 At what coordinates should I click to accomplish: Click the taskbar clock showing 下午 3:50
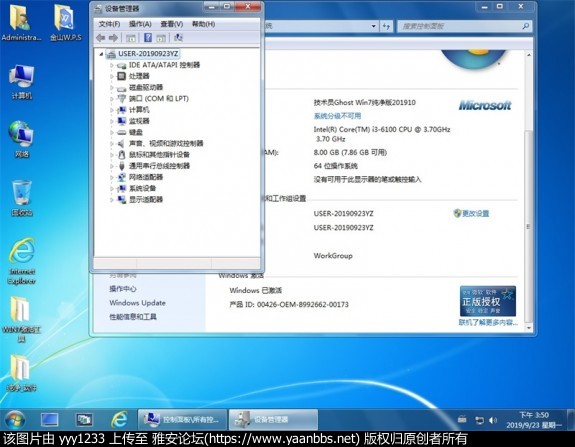pyautogui.click(x=534, y=420)
